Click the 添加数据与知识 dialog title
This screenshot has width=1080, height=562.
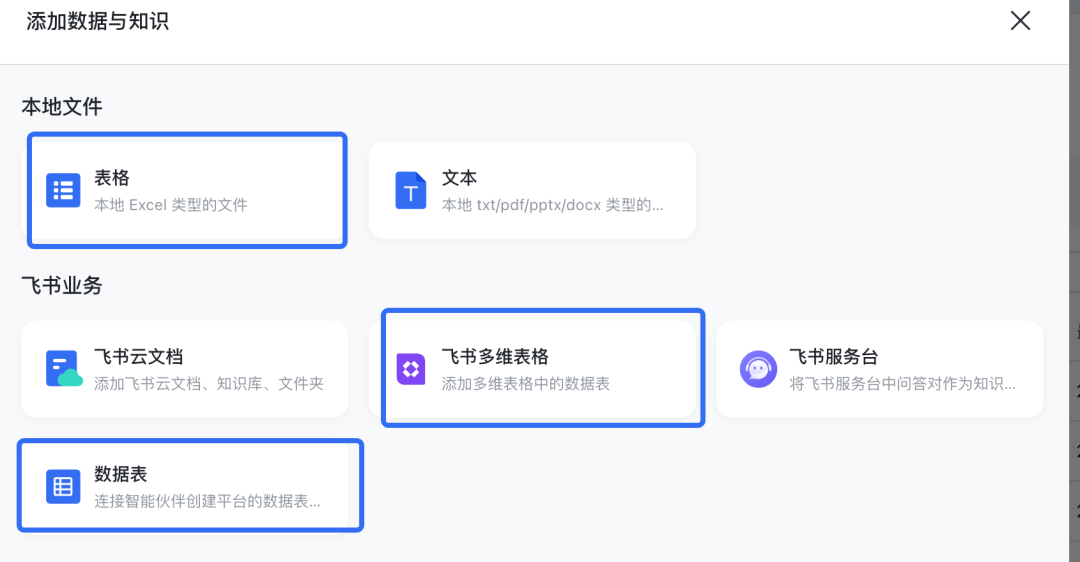click(98, 21)
